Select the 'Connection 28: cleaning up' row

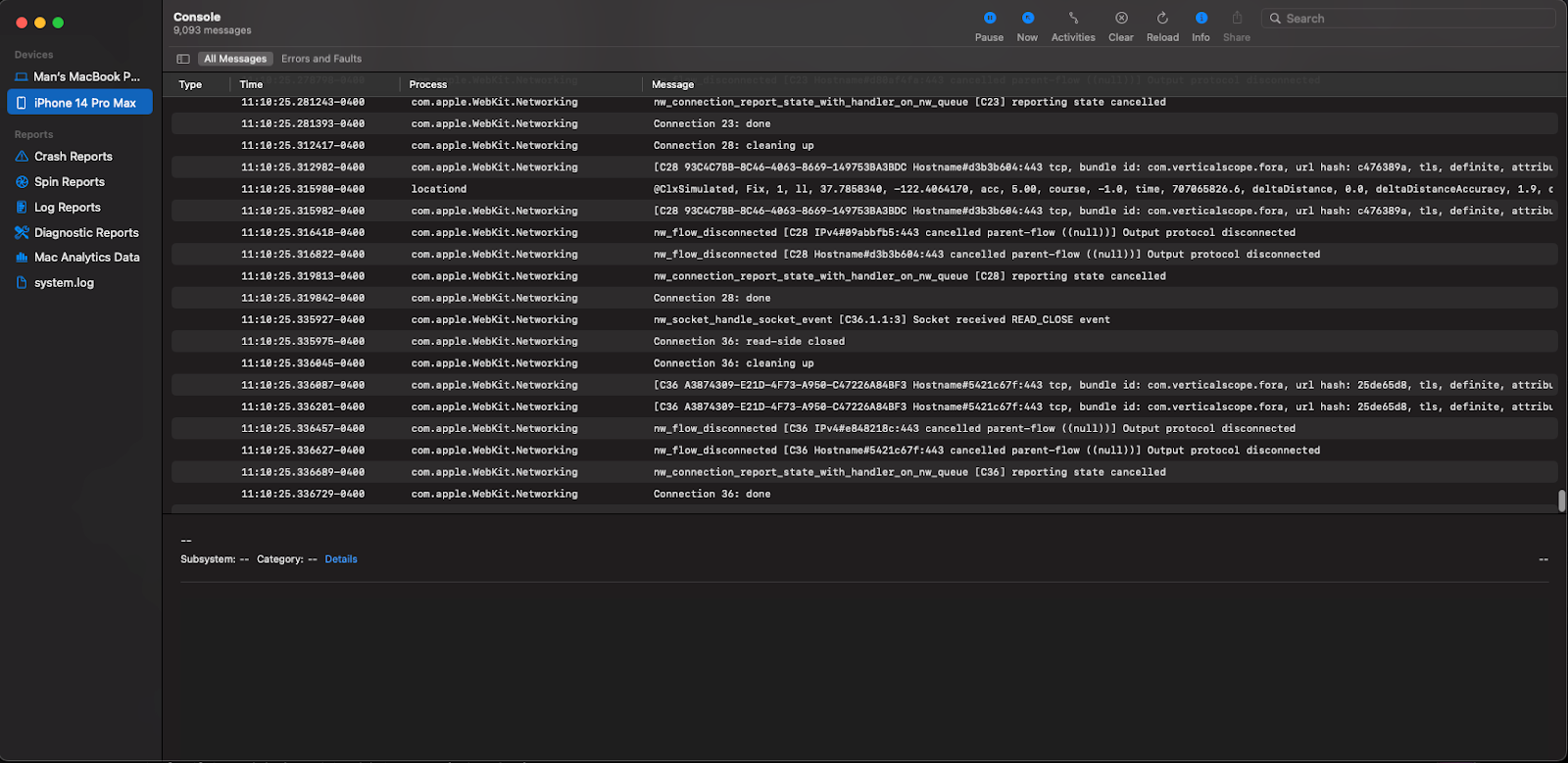tap(864, 146)
